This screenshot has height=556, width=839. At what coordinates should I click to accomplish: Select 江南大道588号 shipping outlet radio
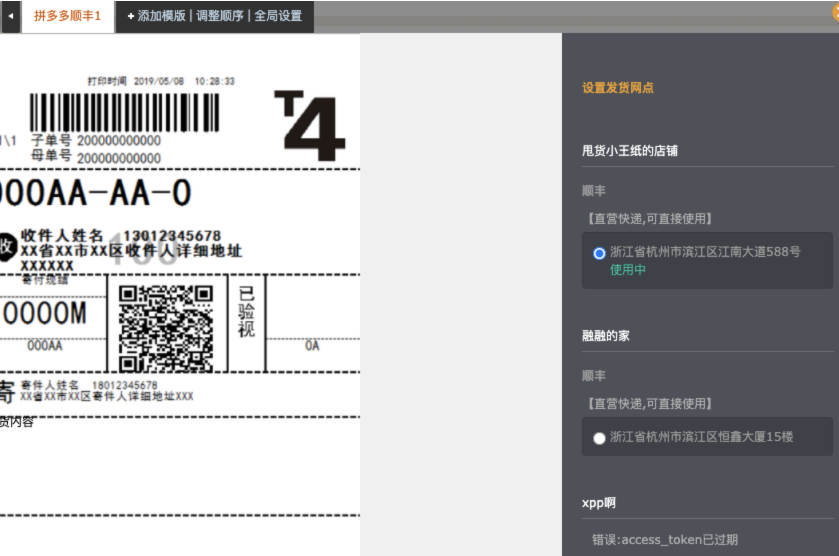599,253
